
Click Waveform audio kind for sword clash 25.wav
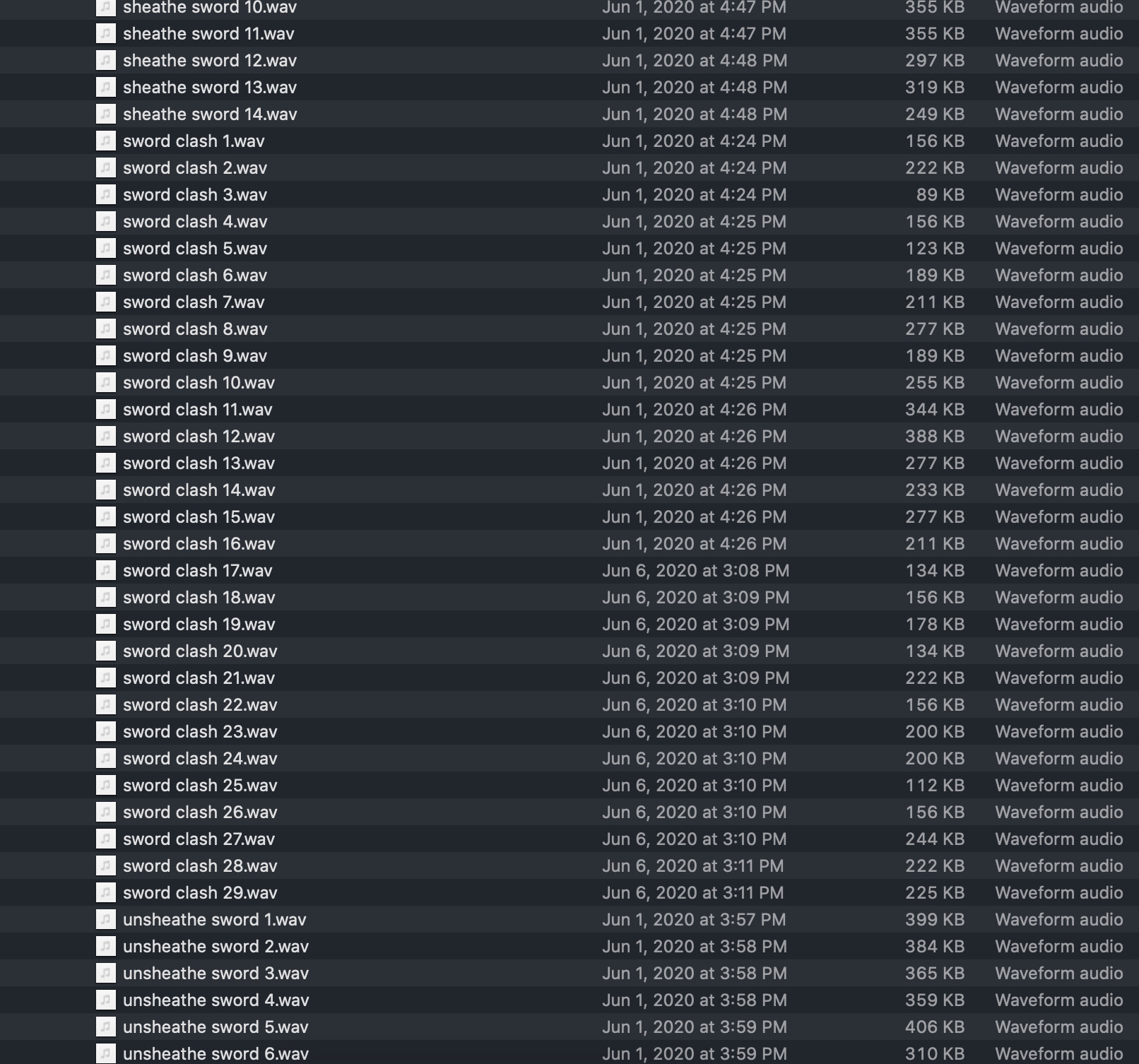(1059, 785)
